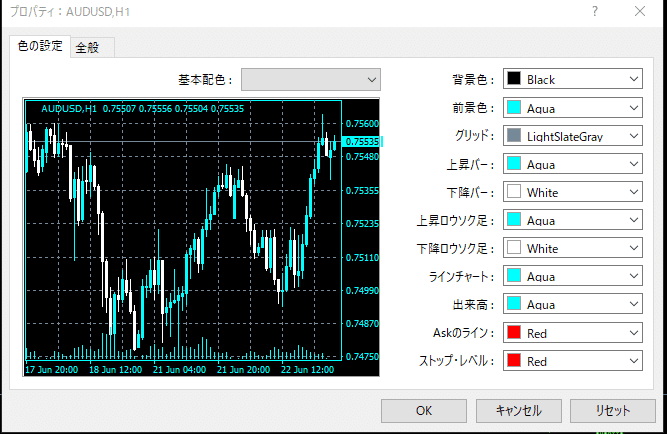
Task: Open the 基本配色 dropdown
Action: pos(311,80)
